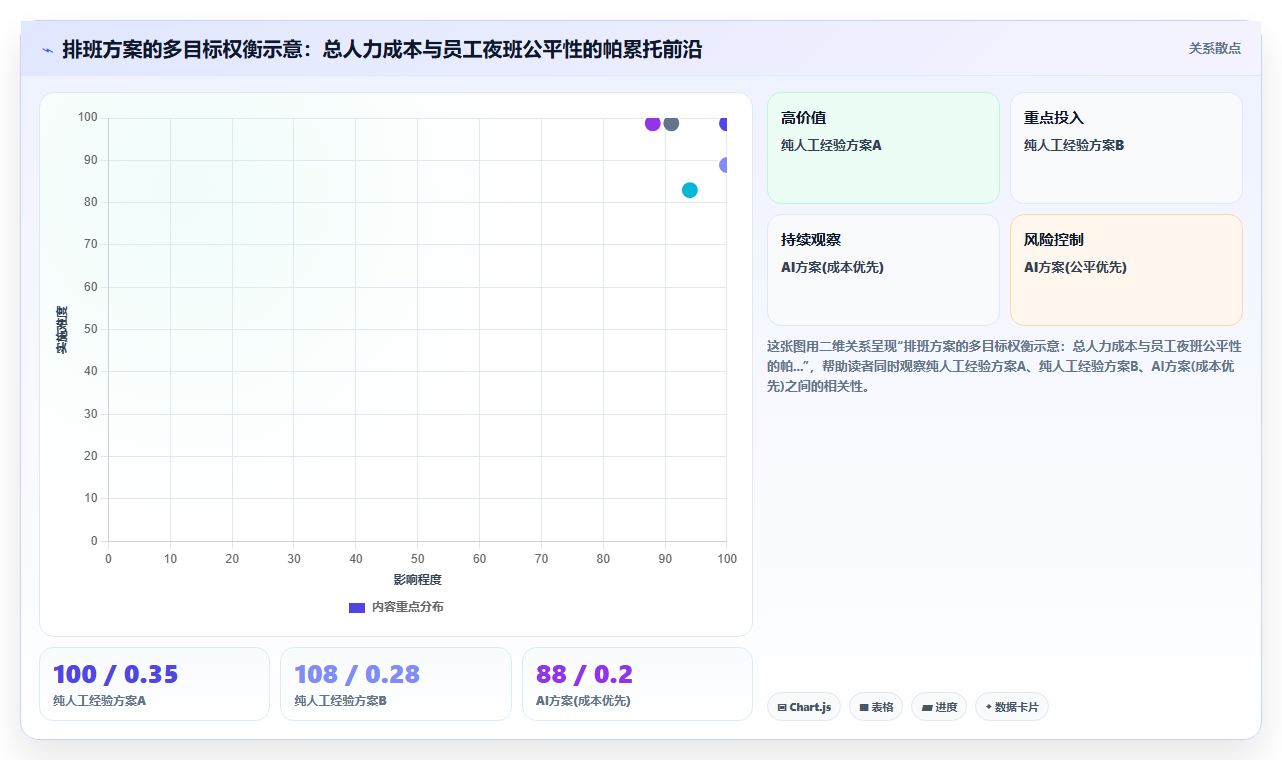Click the 关系散点 label in the header

(x=1215, y=48)
